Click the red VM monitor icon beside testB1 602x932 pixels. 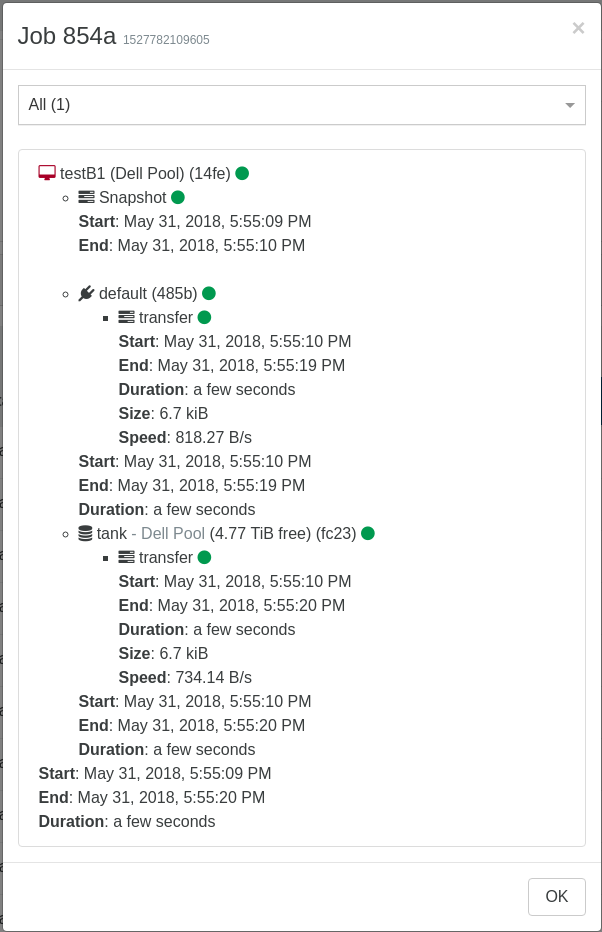(47, 173)
